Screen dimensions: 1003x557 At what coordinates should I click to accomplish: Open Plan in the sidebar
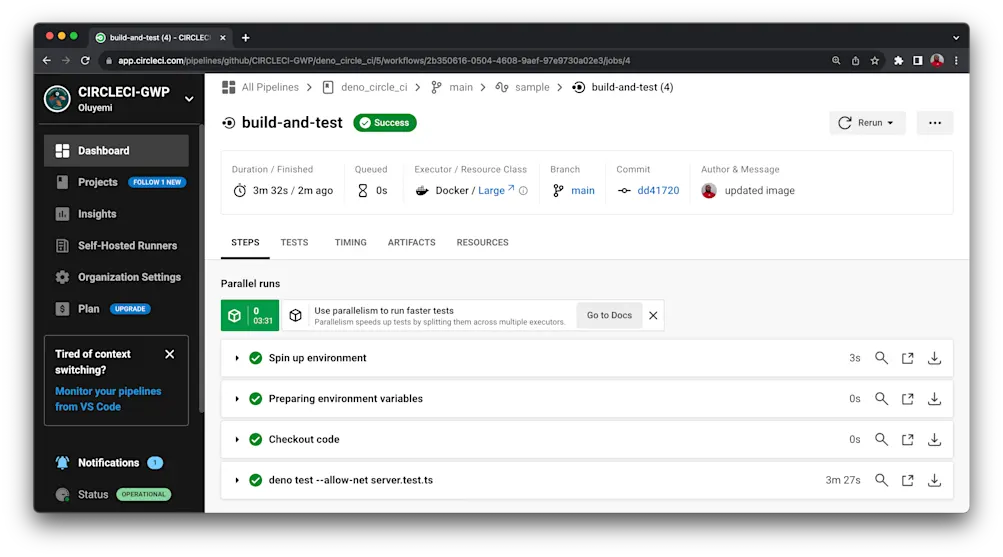click(x=88, y=309)
